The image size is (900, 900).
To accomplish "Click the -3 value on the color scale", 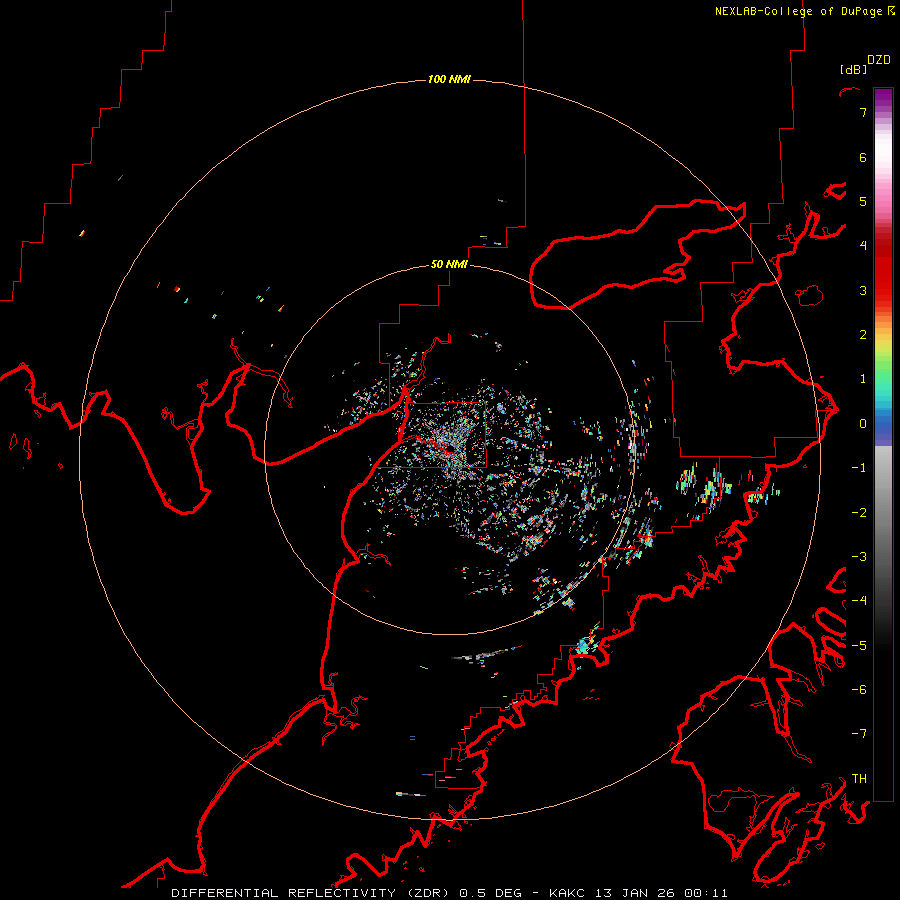I will pos(859,557).
